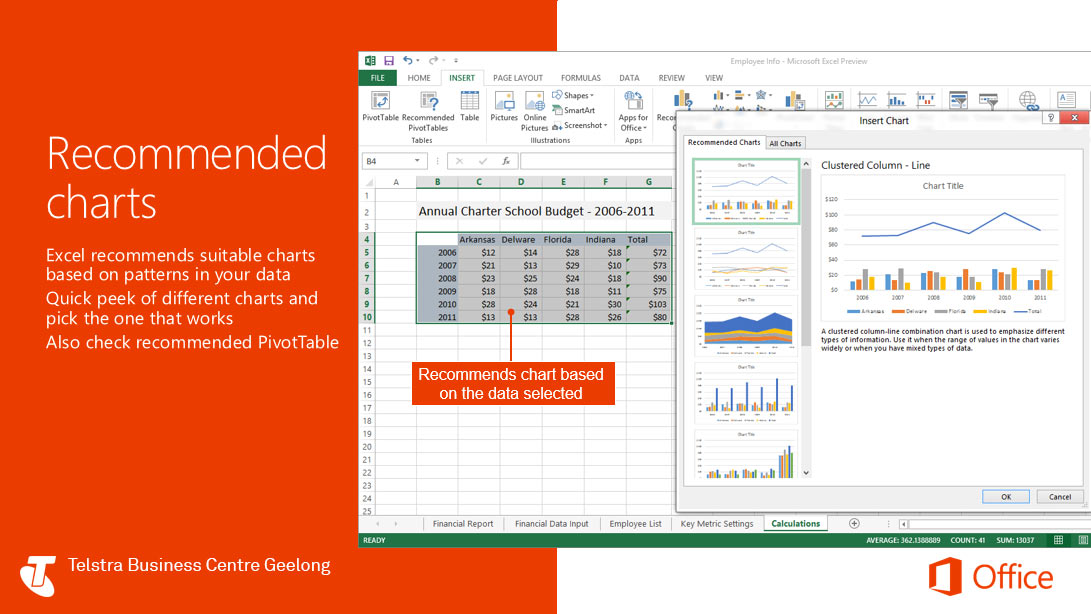Insert a Table
This screenshot has width=1091, height=614.
470,107
